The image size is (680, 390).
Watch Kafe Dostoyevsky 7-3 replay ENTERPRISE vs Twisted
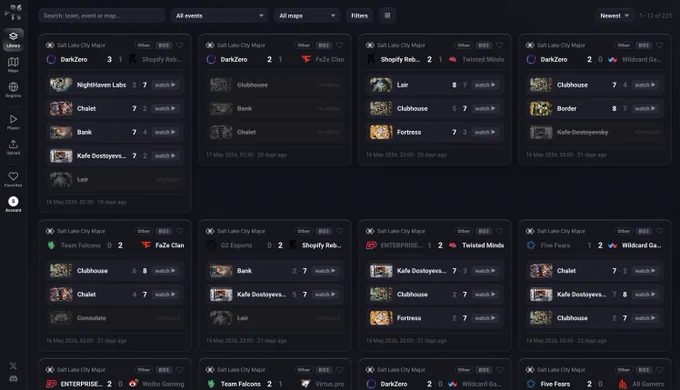(485, 271)
